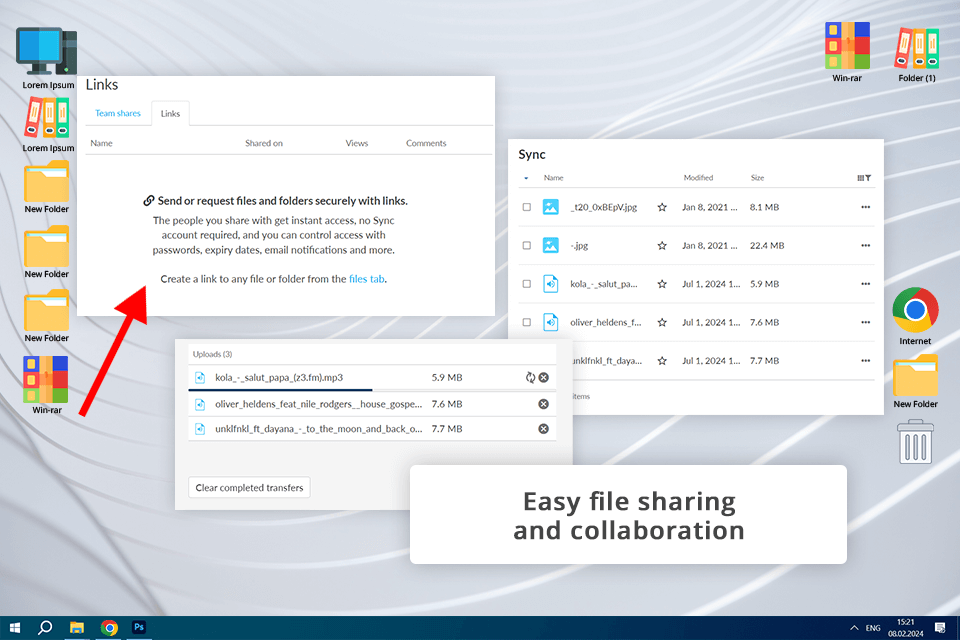
Task: Click the 8.1 MB size value in Sync
Action: click(x=764, y=207)
